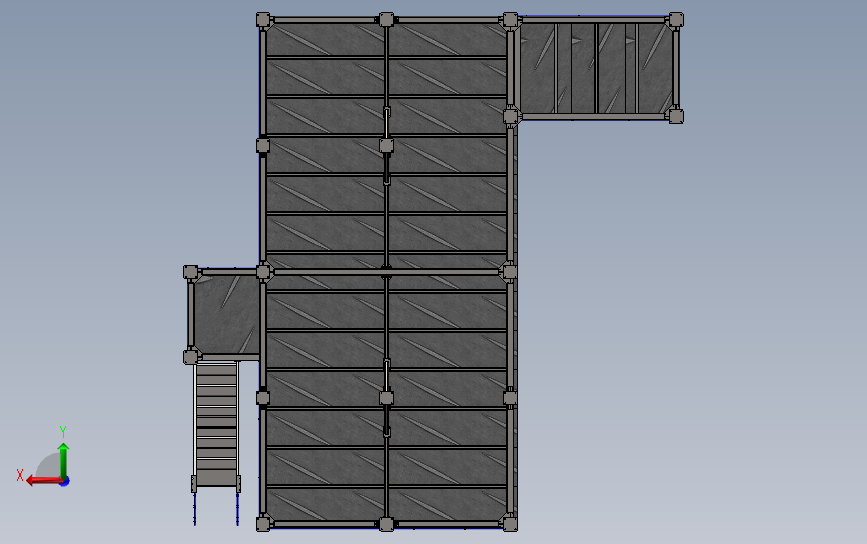
Task: Click the red X axis arrow of triad
Action: tap(44, 480)
